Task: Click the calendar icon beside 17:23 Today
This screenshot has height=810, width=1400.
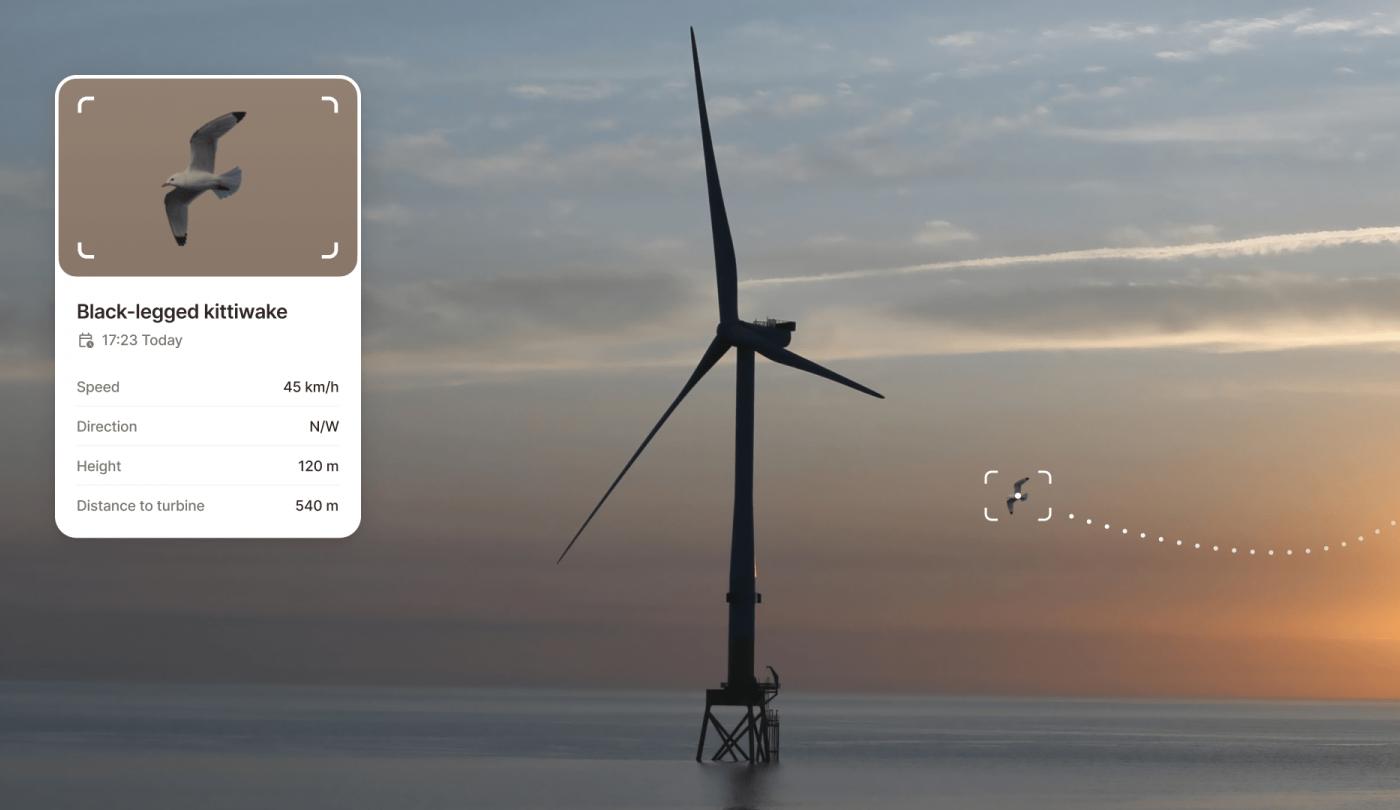Action: [86, 340]
